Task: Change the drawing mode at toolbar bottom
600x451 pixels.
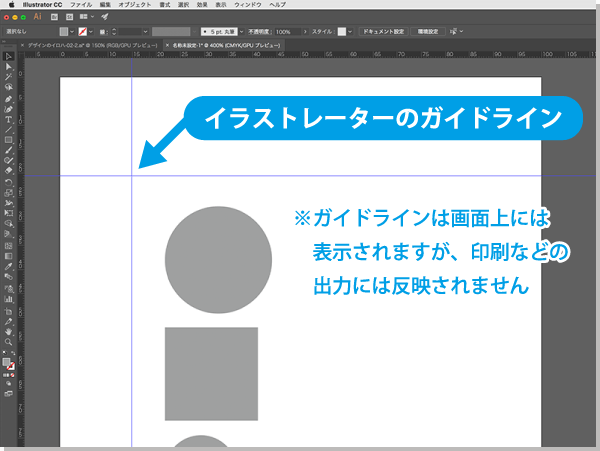Action: pyautogui.click(x=8, y=383)
